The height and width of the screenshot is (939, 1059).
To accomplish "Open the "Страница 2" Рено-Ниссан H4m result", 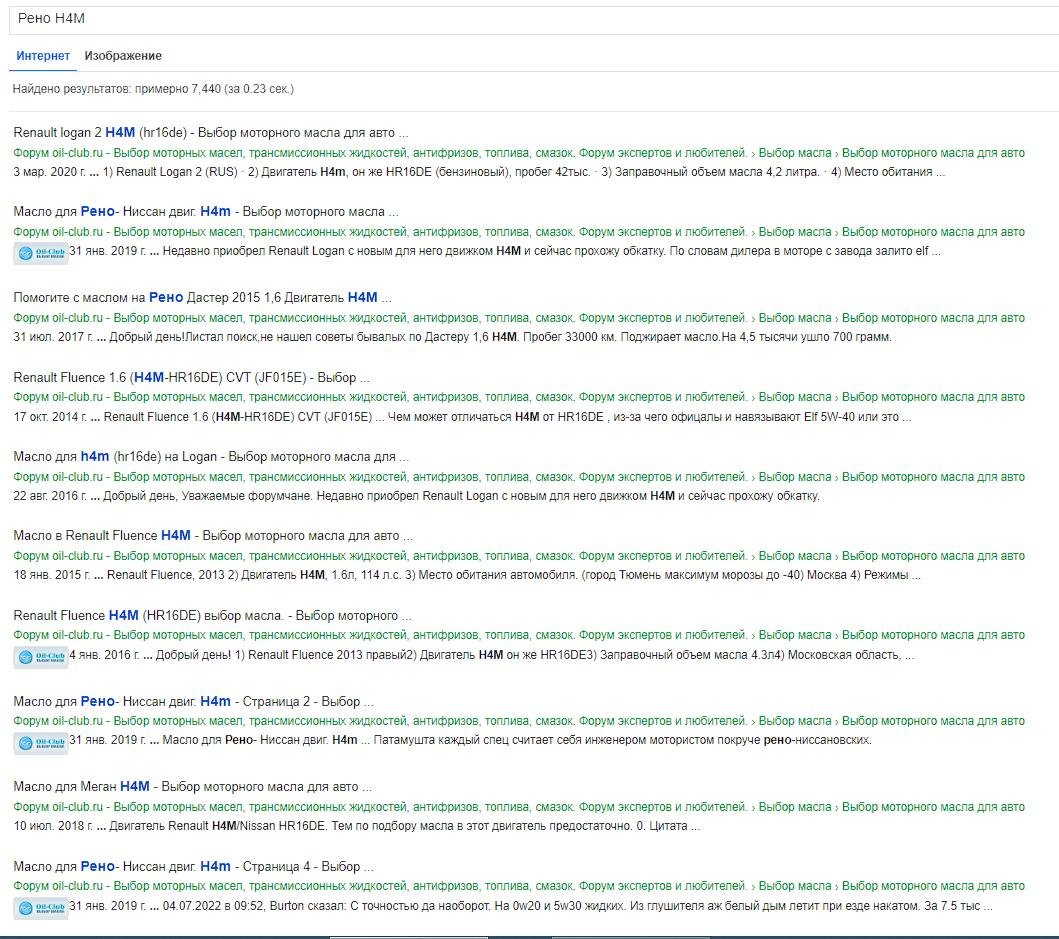I will (x=193, y=701).
